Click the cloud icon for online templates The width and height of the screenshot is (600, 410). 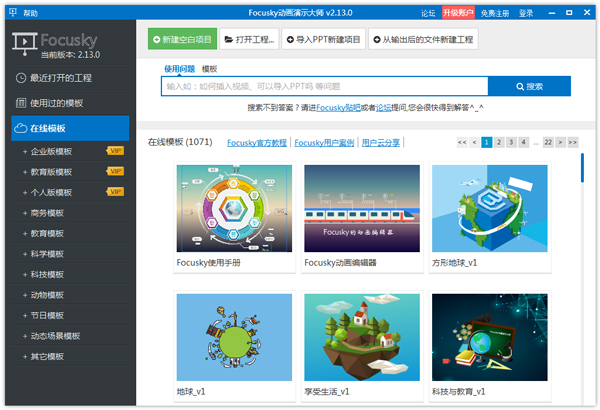pos(21,128)
